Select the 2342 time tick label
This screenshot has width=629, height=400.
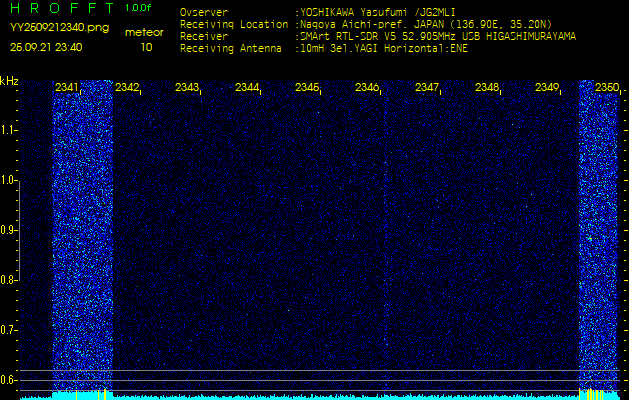click(x=127, y=88)
